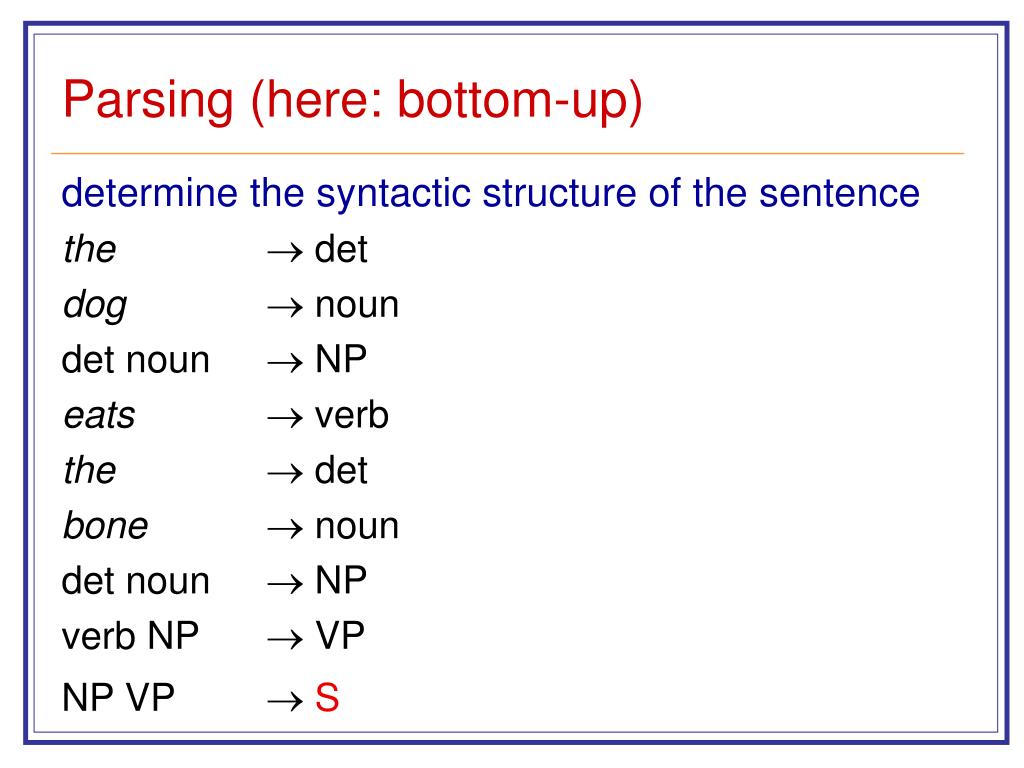Select the word 'verb' after eats arrow
The image size is (1024, 768).
tap(352, 415)
